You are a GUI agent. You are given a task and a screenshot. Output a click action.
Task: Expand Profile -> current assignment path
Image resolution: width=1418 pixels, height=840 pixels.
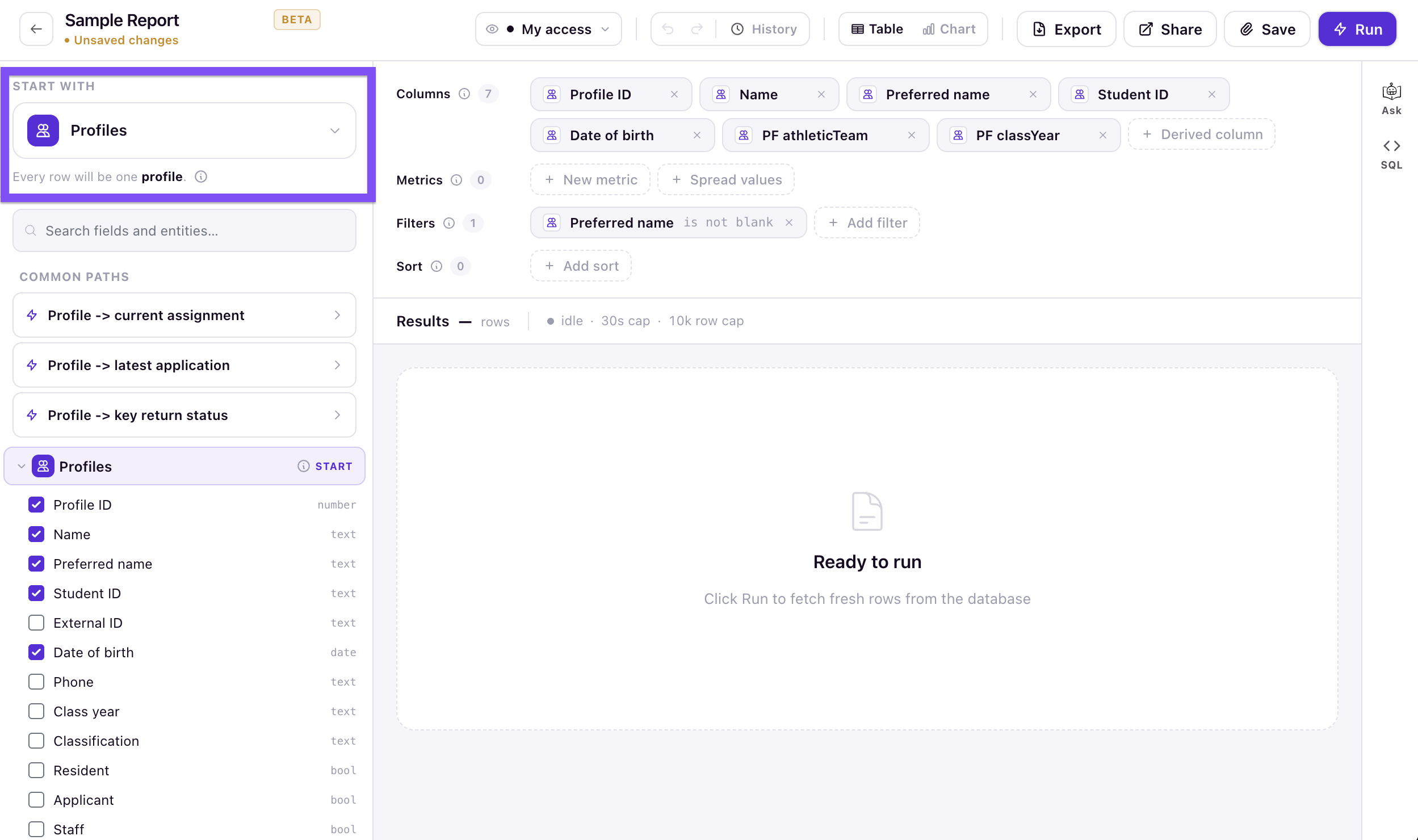point(184,315)
